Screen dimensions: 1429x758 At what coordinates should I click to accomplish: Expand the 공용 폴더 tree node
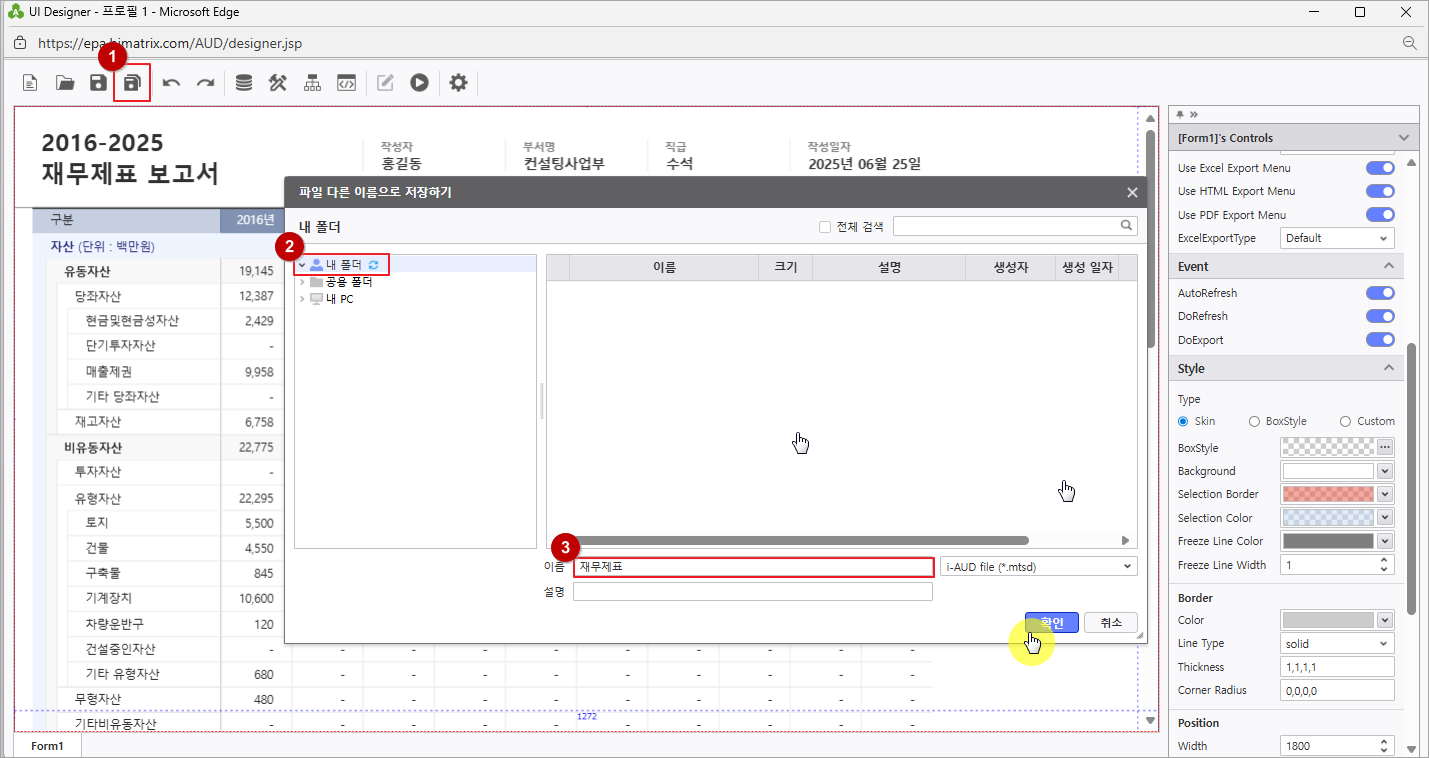[x=302, y=282]
